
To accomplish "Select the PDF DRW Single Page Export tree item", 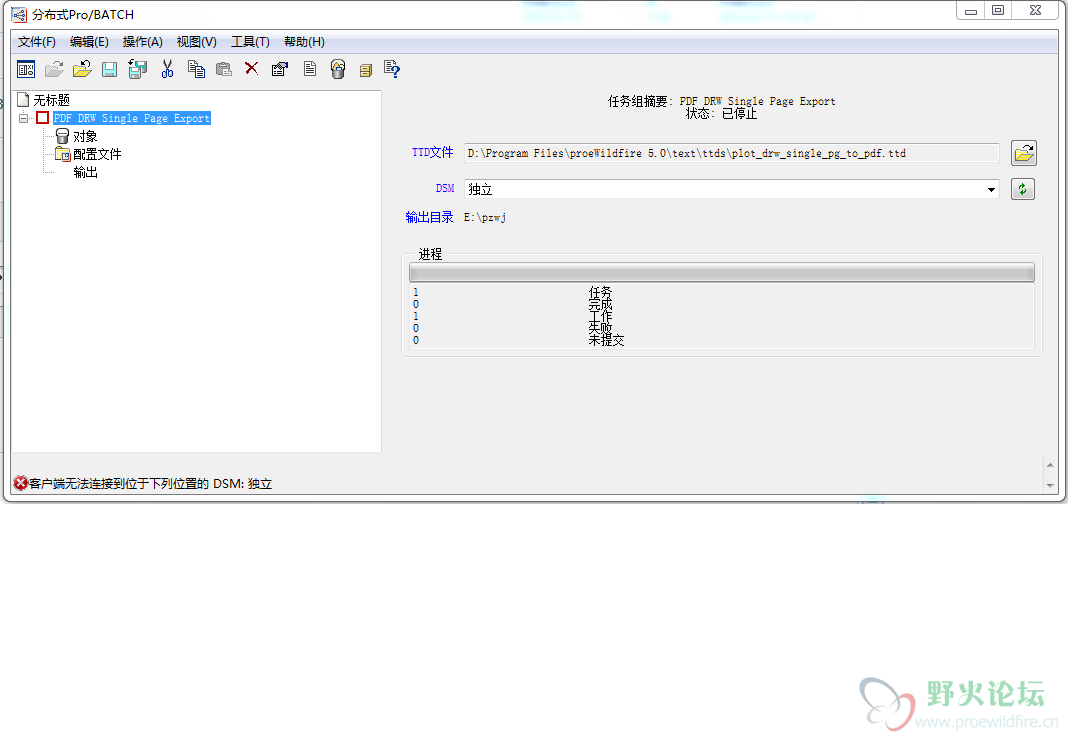I will [131, 118].
